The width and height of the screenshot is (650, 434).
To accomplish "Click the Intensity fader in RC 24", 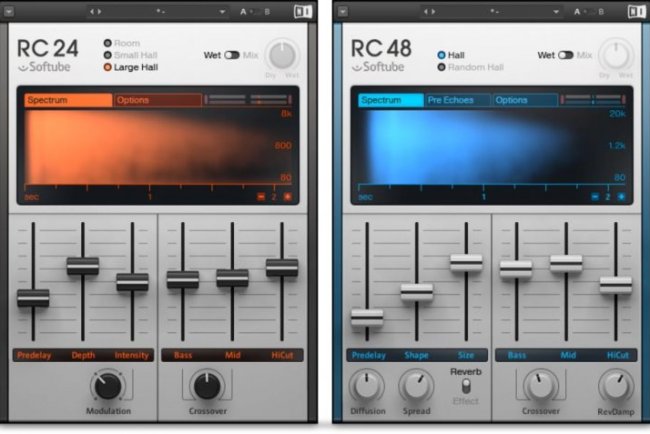I will tap(132, 282).
